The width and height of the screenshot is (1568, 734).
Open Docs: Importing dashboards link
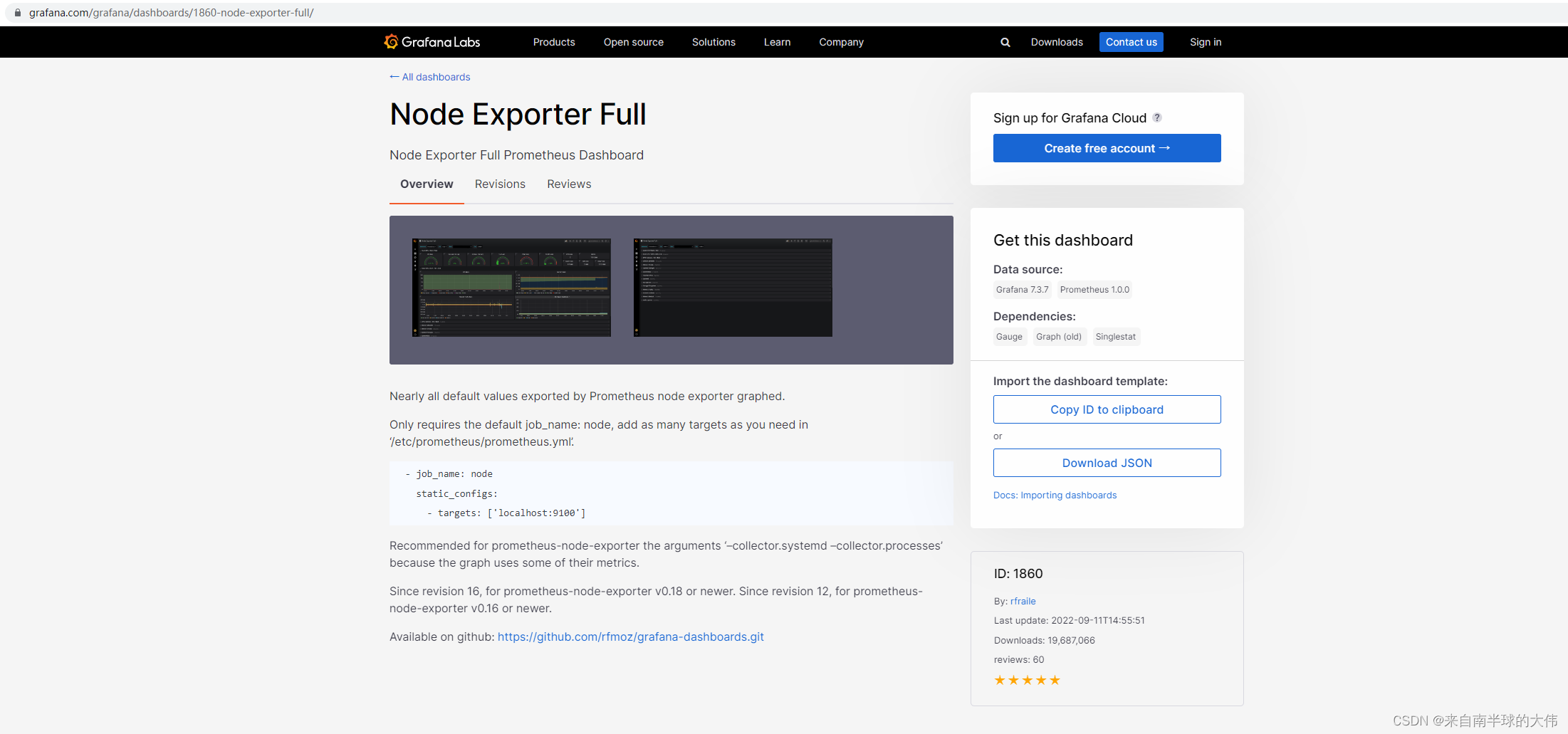click(1055, 495)
